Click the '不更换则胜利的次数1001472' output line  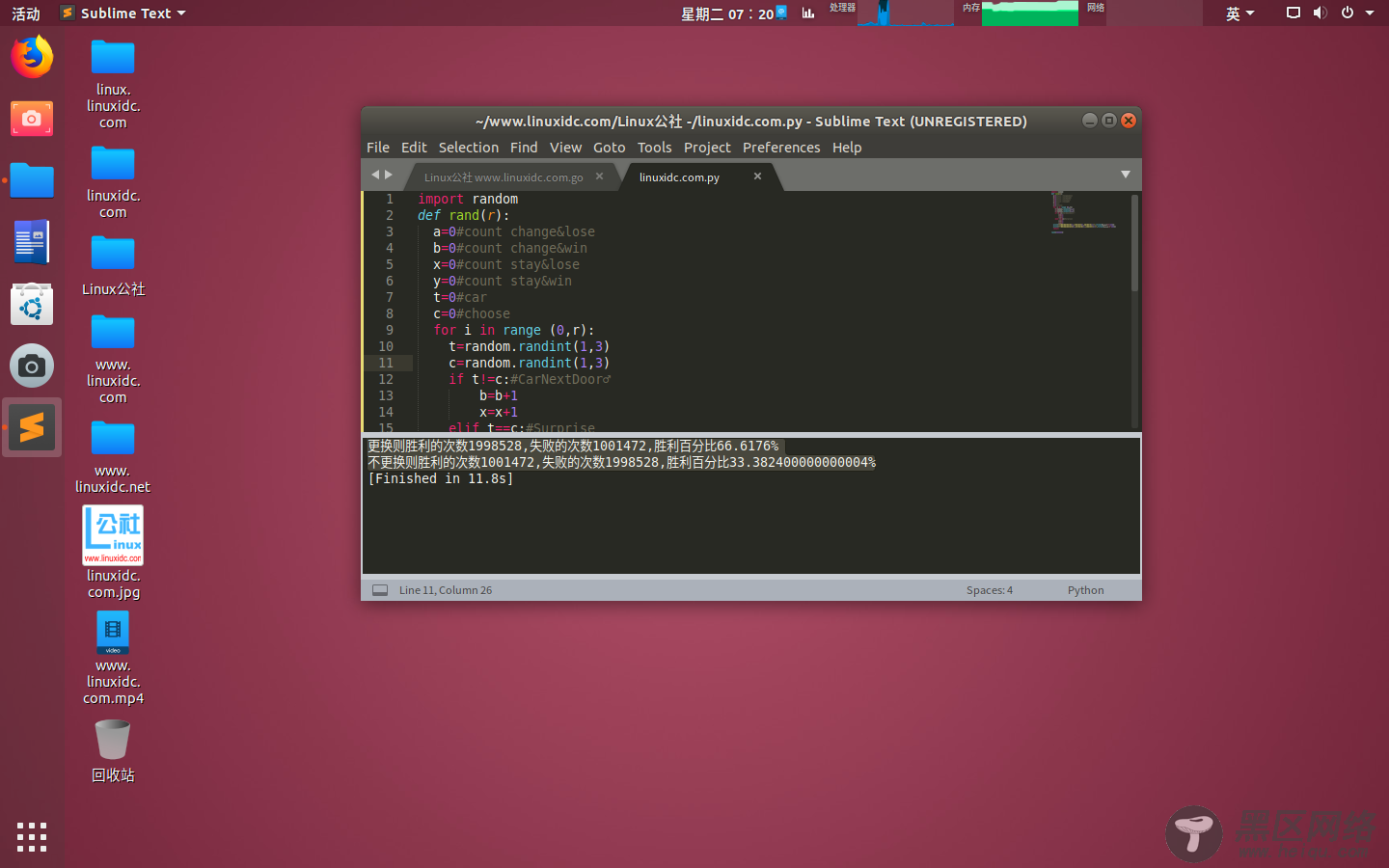point(621,462)
